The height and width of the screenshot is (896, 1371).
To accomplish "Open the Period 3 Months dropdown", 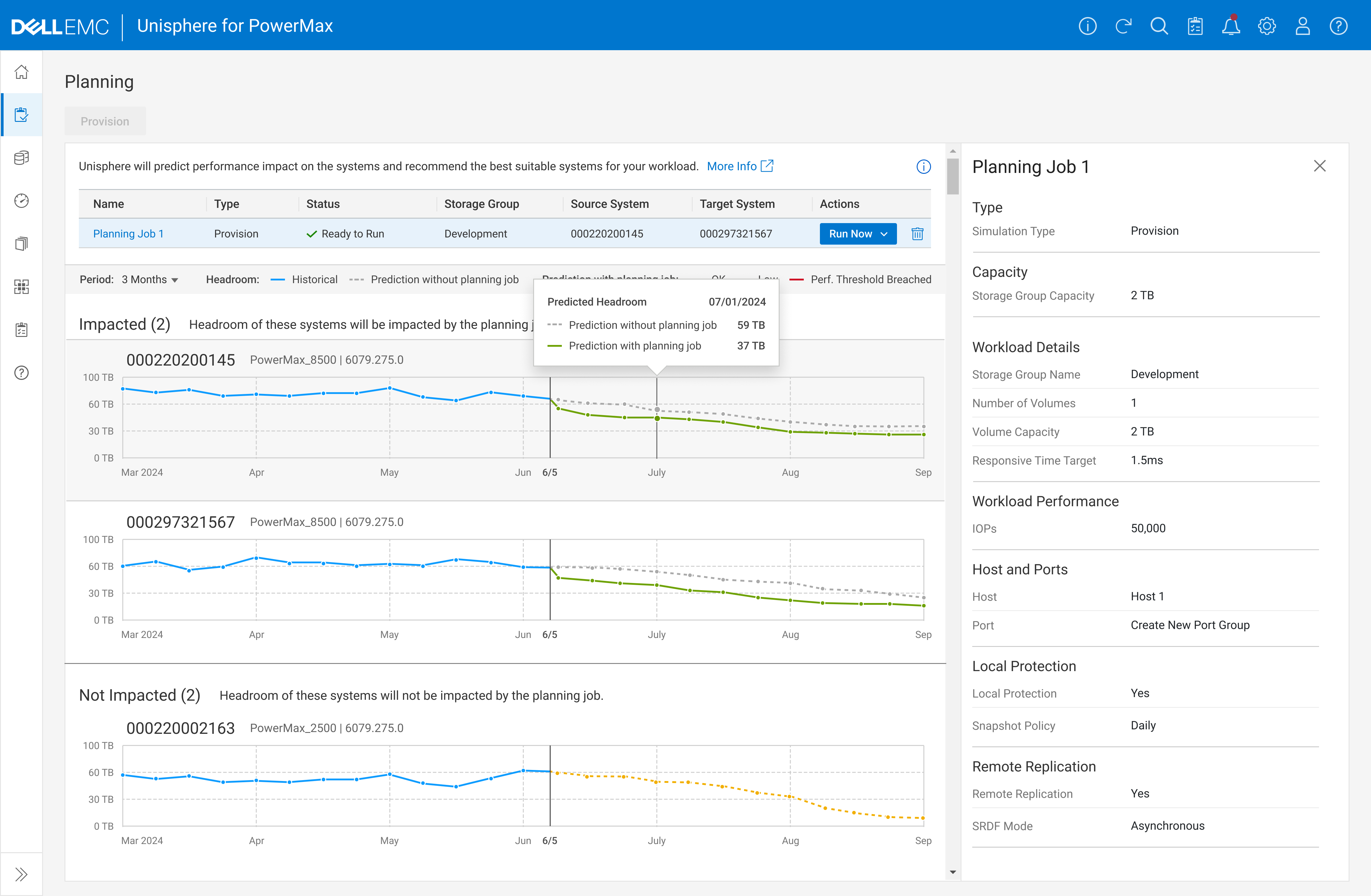I will [x=150, y=280].
